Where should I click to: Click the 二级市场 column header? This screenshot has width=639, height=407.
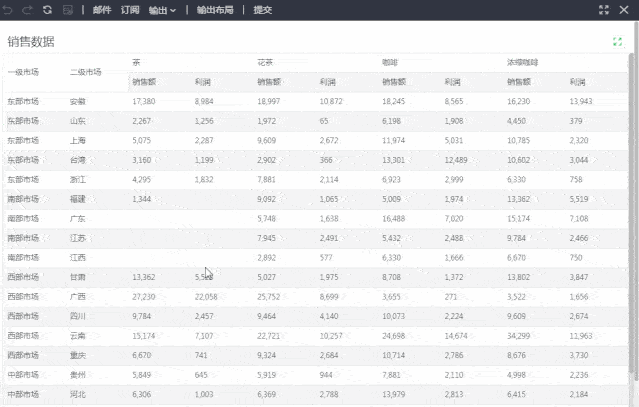(x=86, y=72)
